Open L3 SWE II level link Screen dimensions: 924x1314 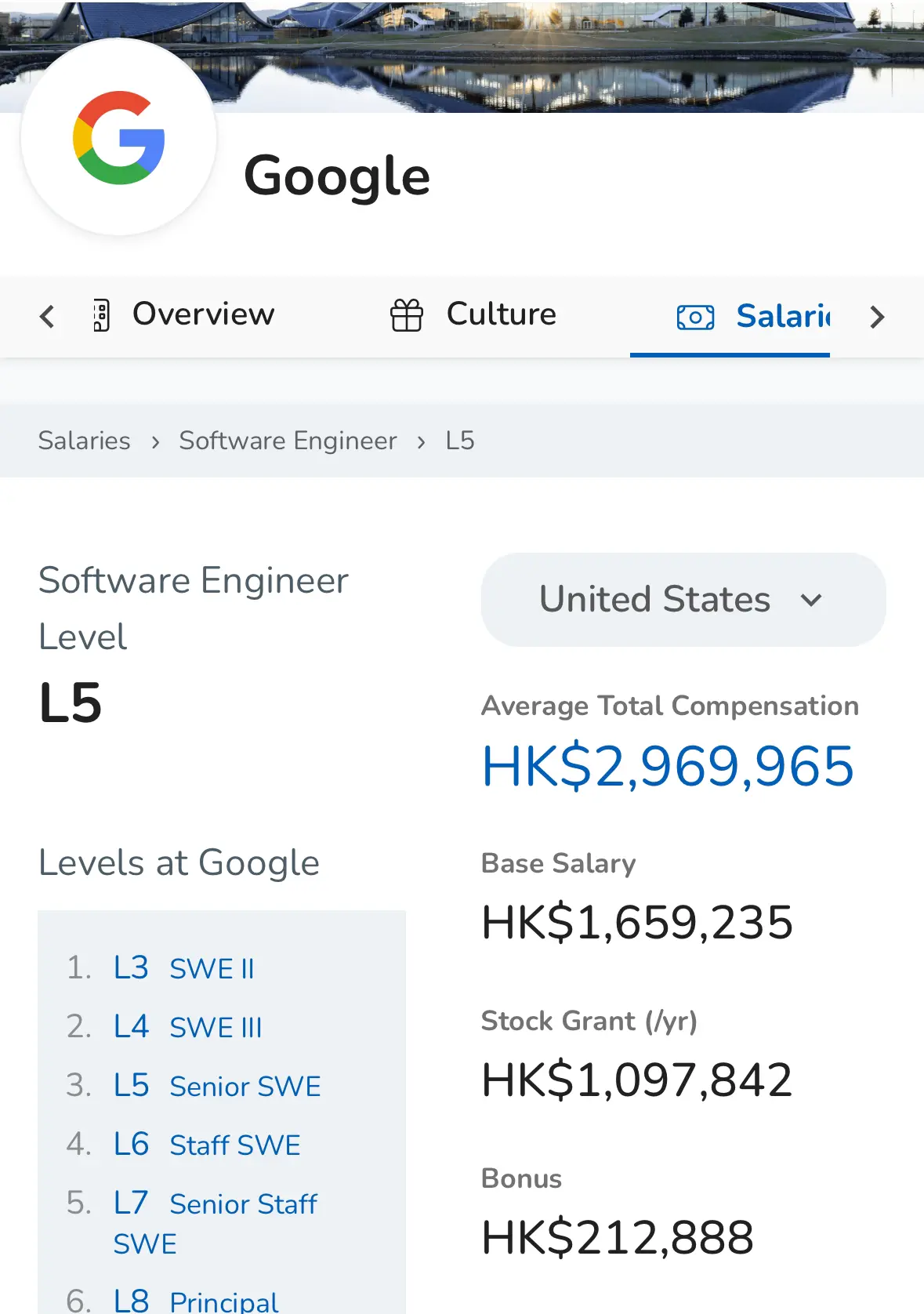184,968
